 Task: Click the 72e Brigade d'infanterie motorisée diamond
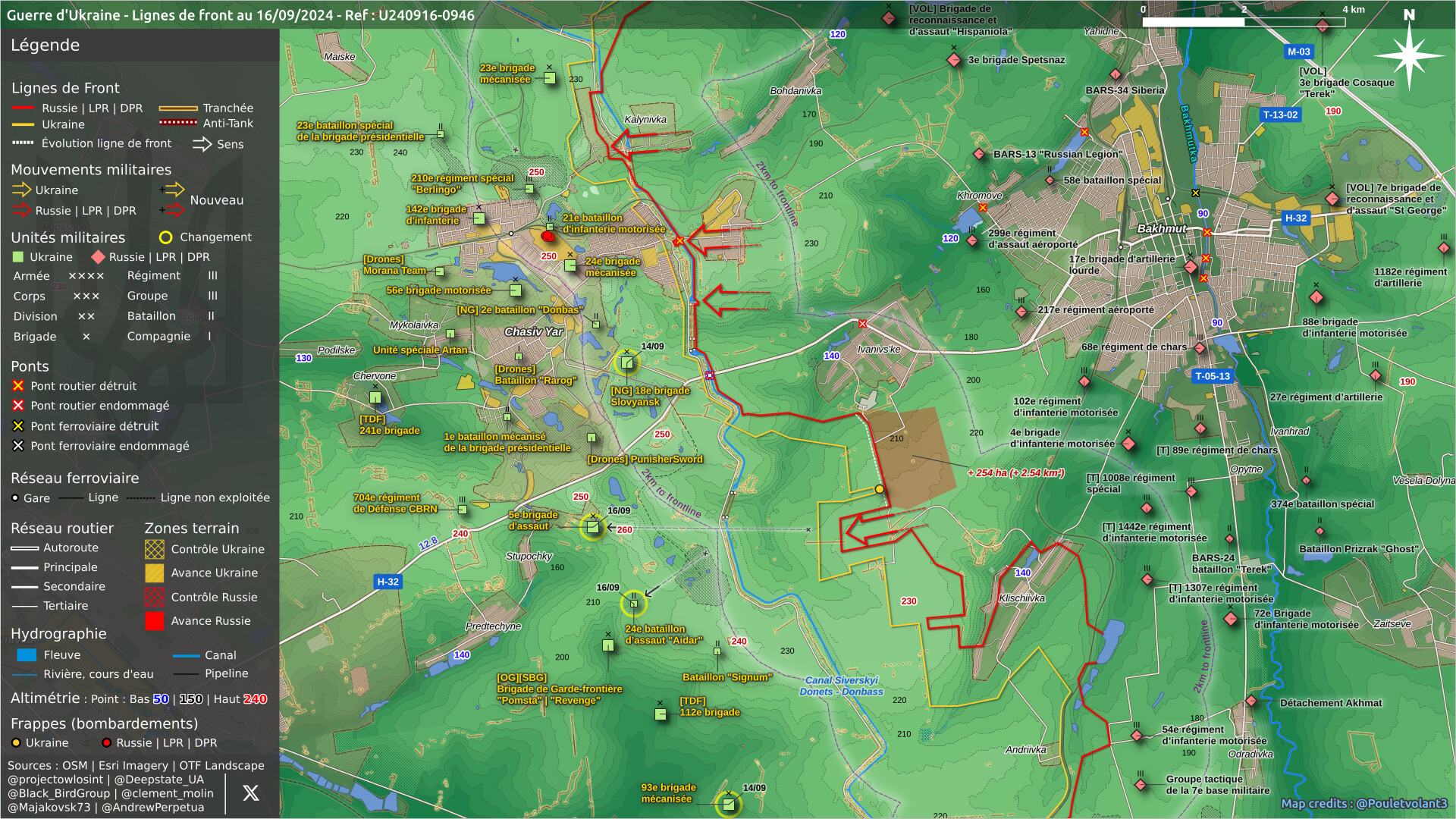tap(1231, 619)
